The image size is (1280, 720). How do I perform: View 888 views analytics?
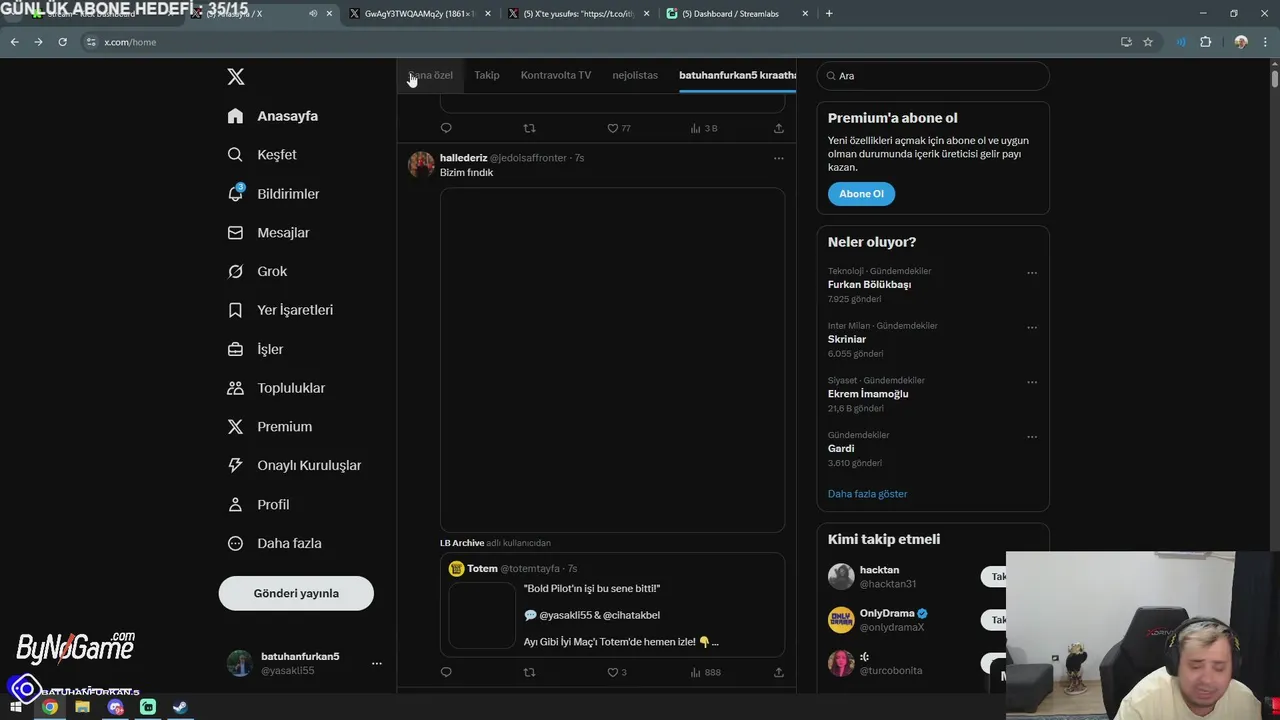pyautogui.click(x=706, y=672)
